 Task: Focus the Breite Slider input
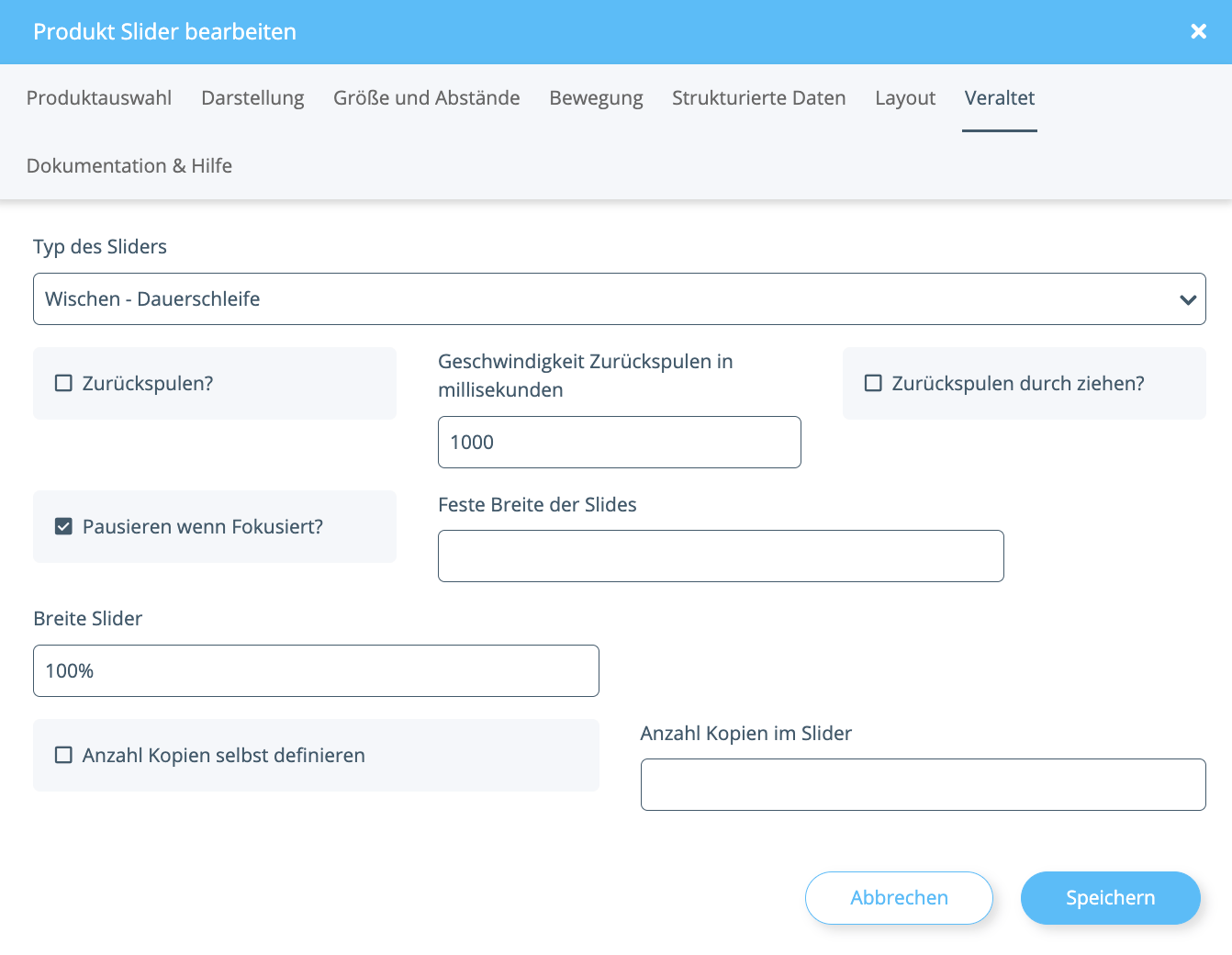[x=316, y=671]
